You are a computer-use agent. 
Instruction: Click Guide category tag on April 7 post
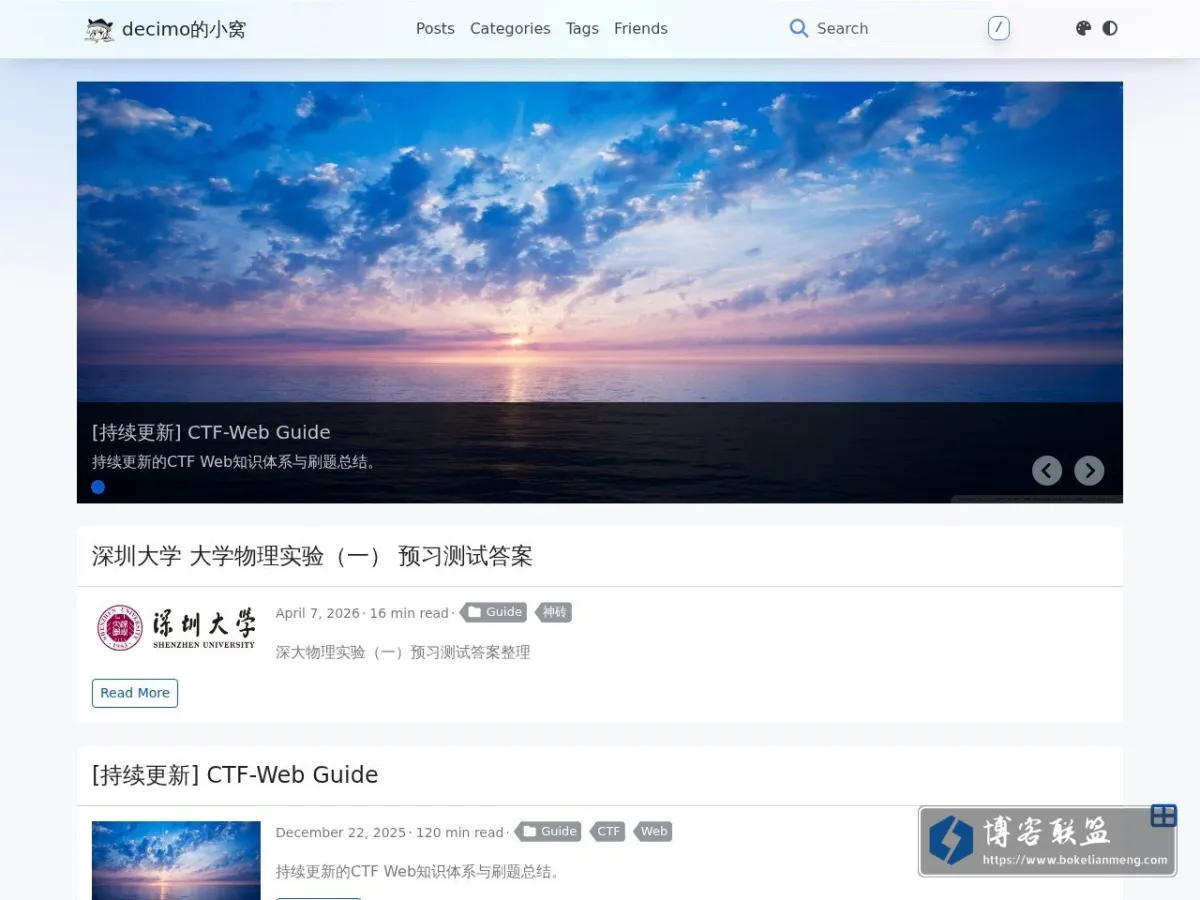click(494, 612)
